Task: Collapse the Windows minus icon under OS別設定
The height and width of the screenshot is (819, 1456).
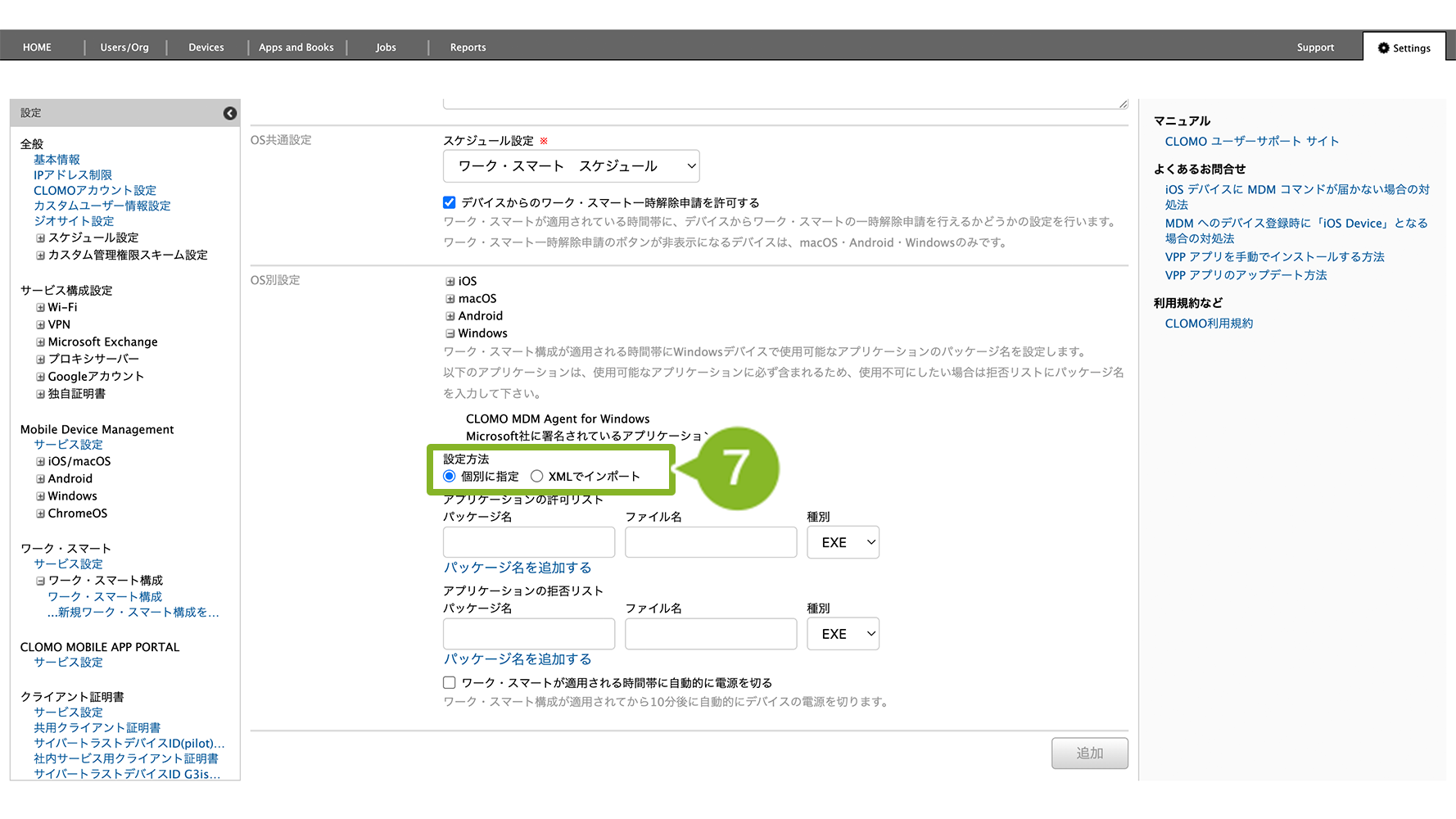Action: (450, 333)
